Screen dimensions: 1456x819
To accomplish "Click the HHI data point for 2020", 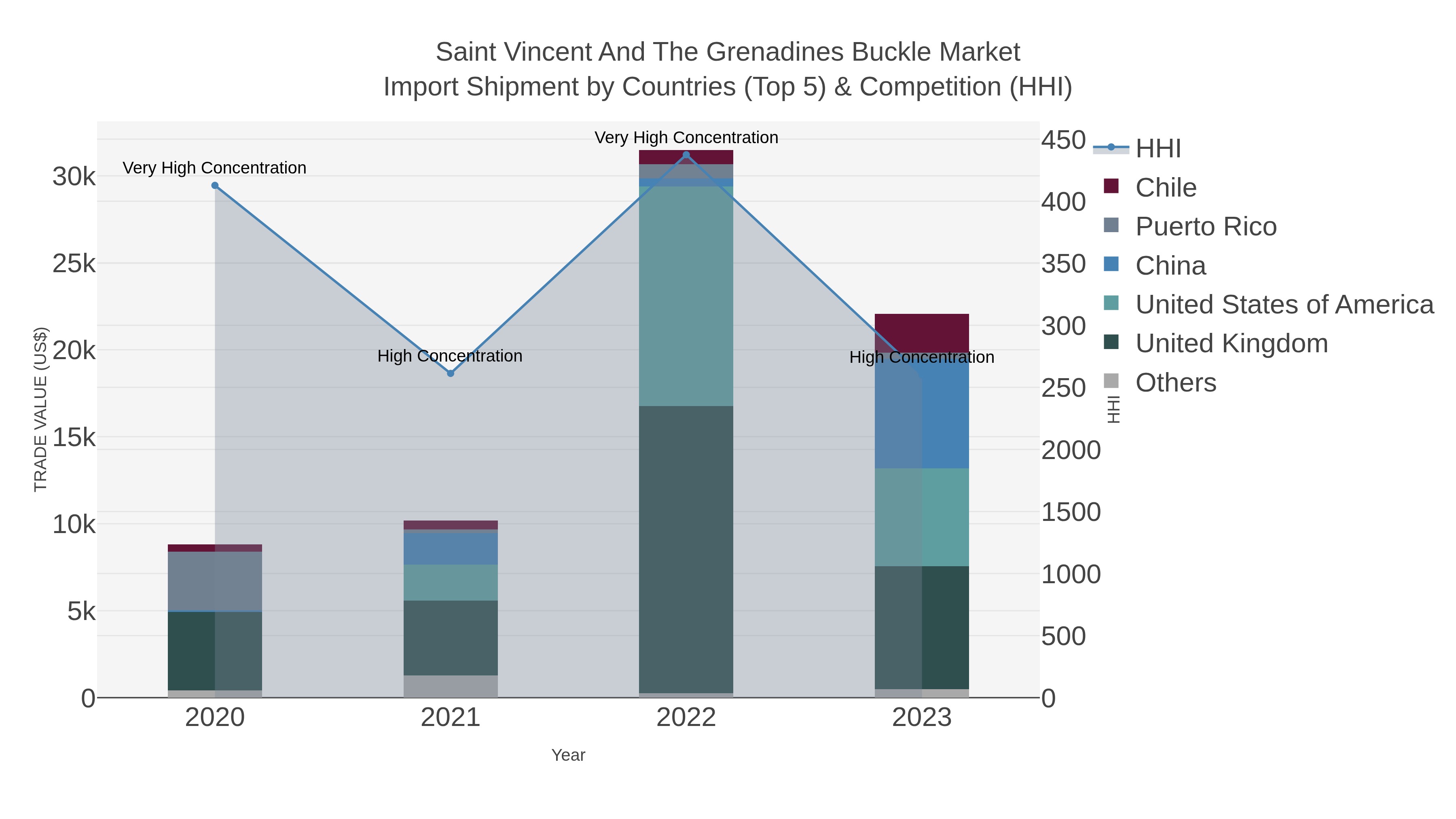I will point(215,185).
